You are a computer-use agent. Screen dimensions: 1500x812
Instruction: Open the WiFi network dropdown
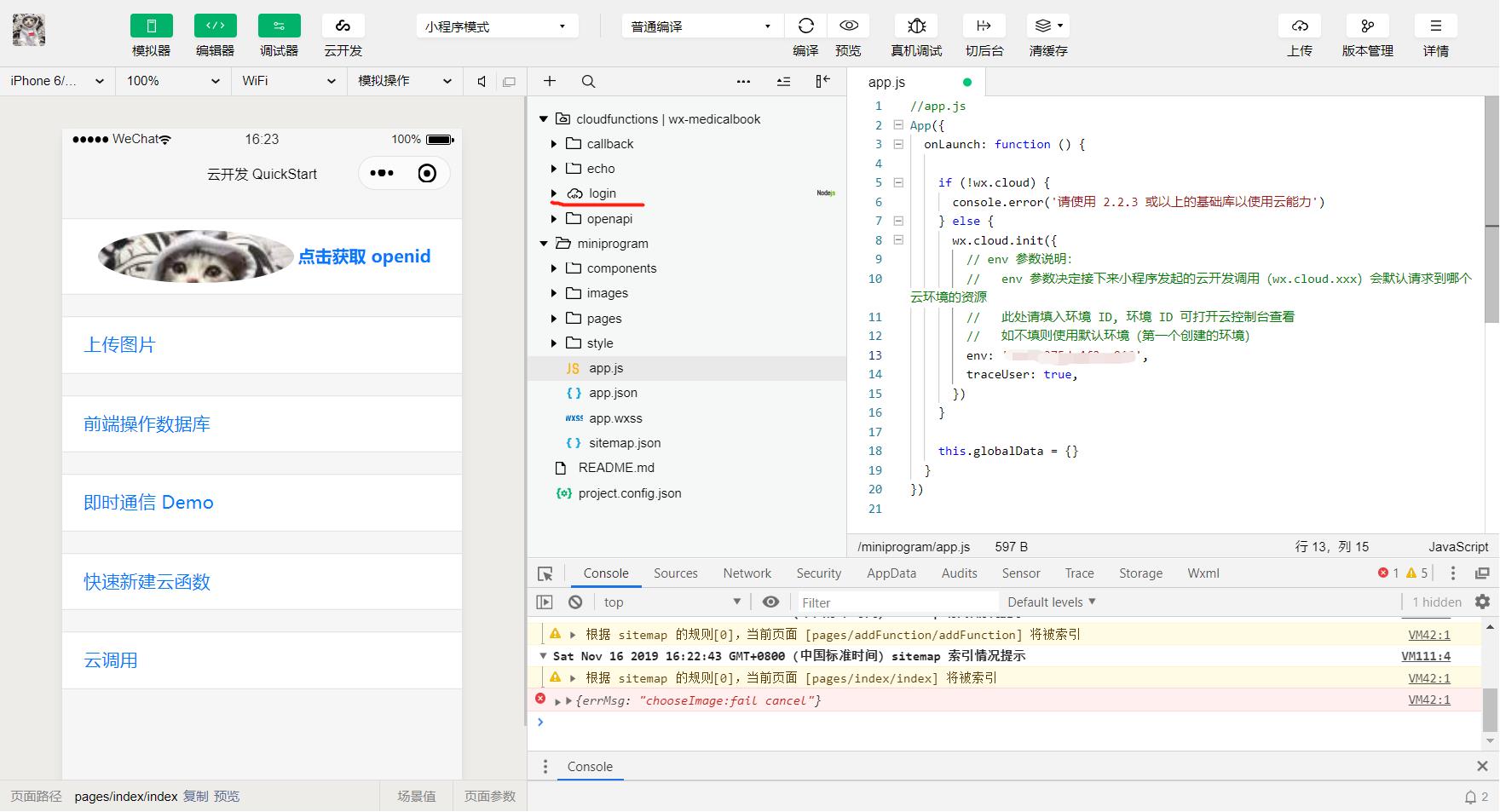(x=289, y=81)
